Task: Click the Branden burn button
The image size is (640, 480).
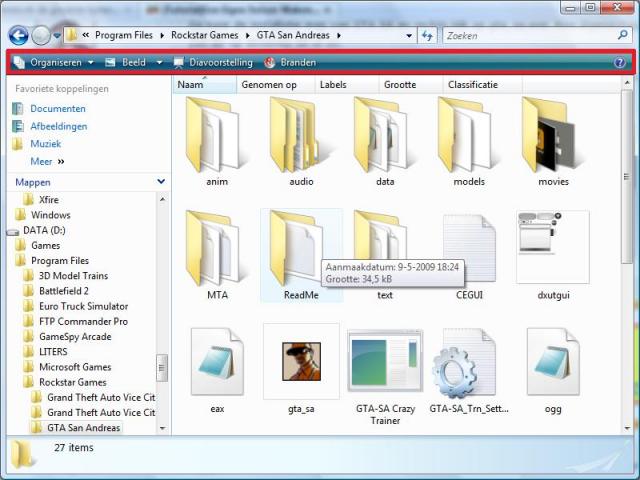Action: pyautogui.click(x=290, y=62)
